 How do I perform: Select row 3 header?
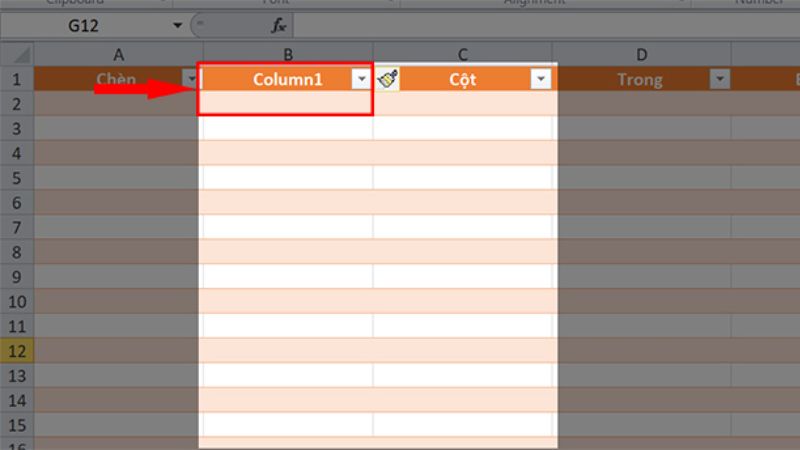(17, 129)
